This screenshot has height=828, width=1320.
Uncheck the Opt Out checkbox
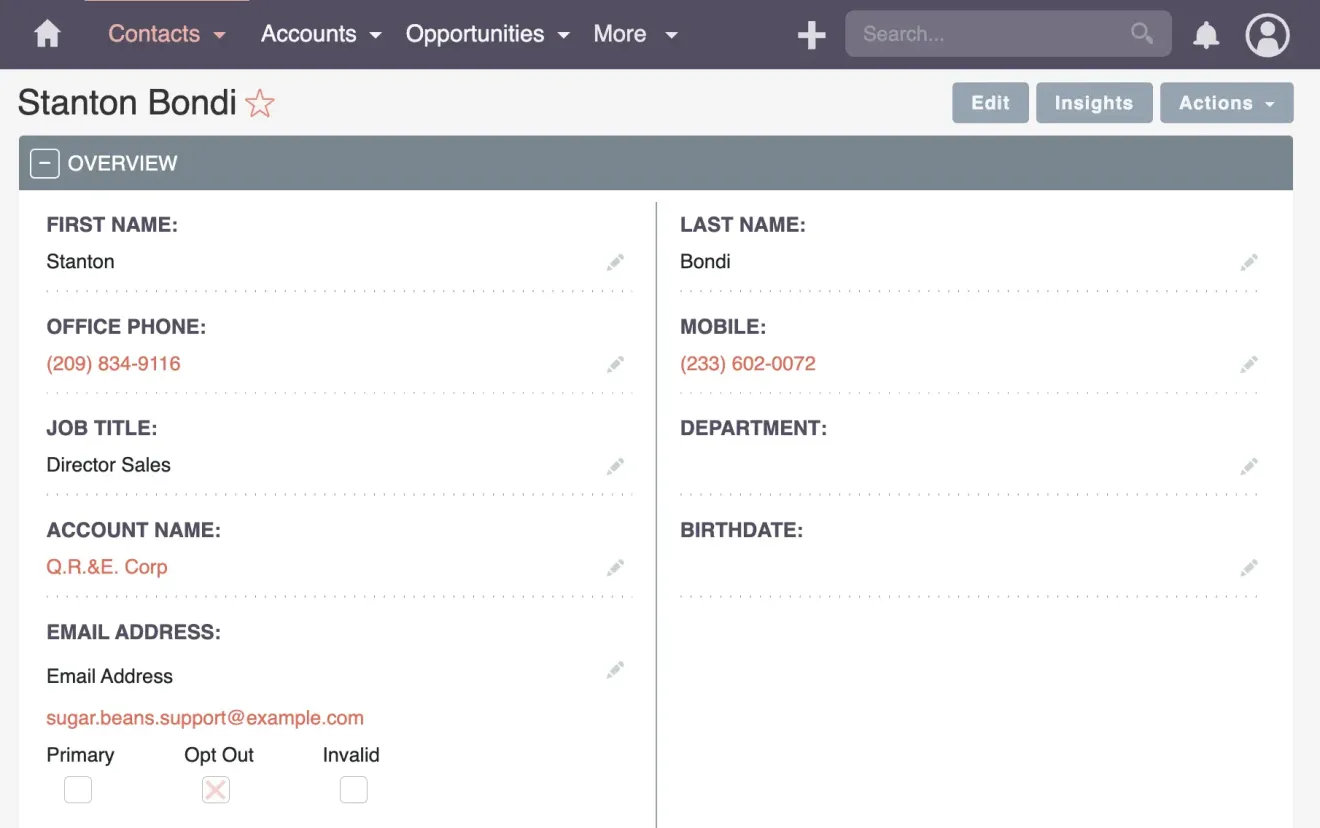[x=215, y=789]
